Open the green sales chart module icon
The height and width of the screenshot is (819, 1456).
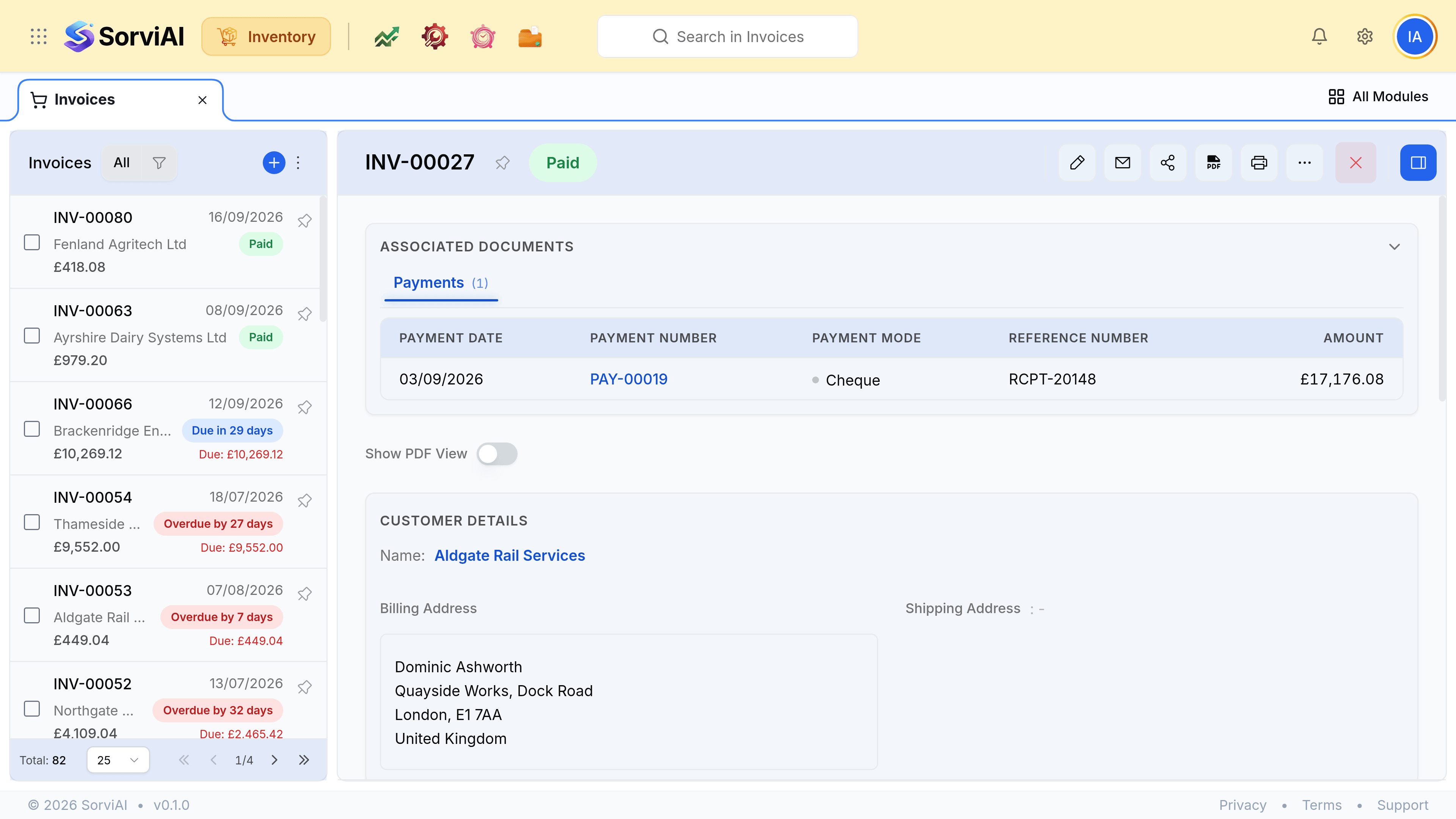(387, 37)
